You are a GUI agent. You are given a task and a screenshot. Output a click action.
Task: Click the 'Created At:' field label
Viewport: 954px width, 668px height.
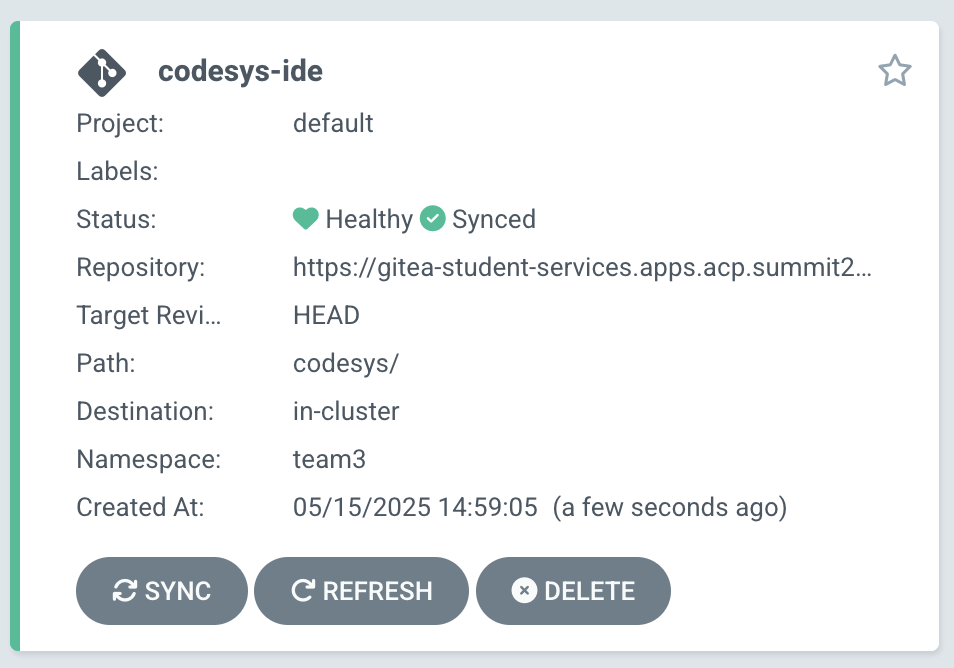[140, 507]
